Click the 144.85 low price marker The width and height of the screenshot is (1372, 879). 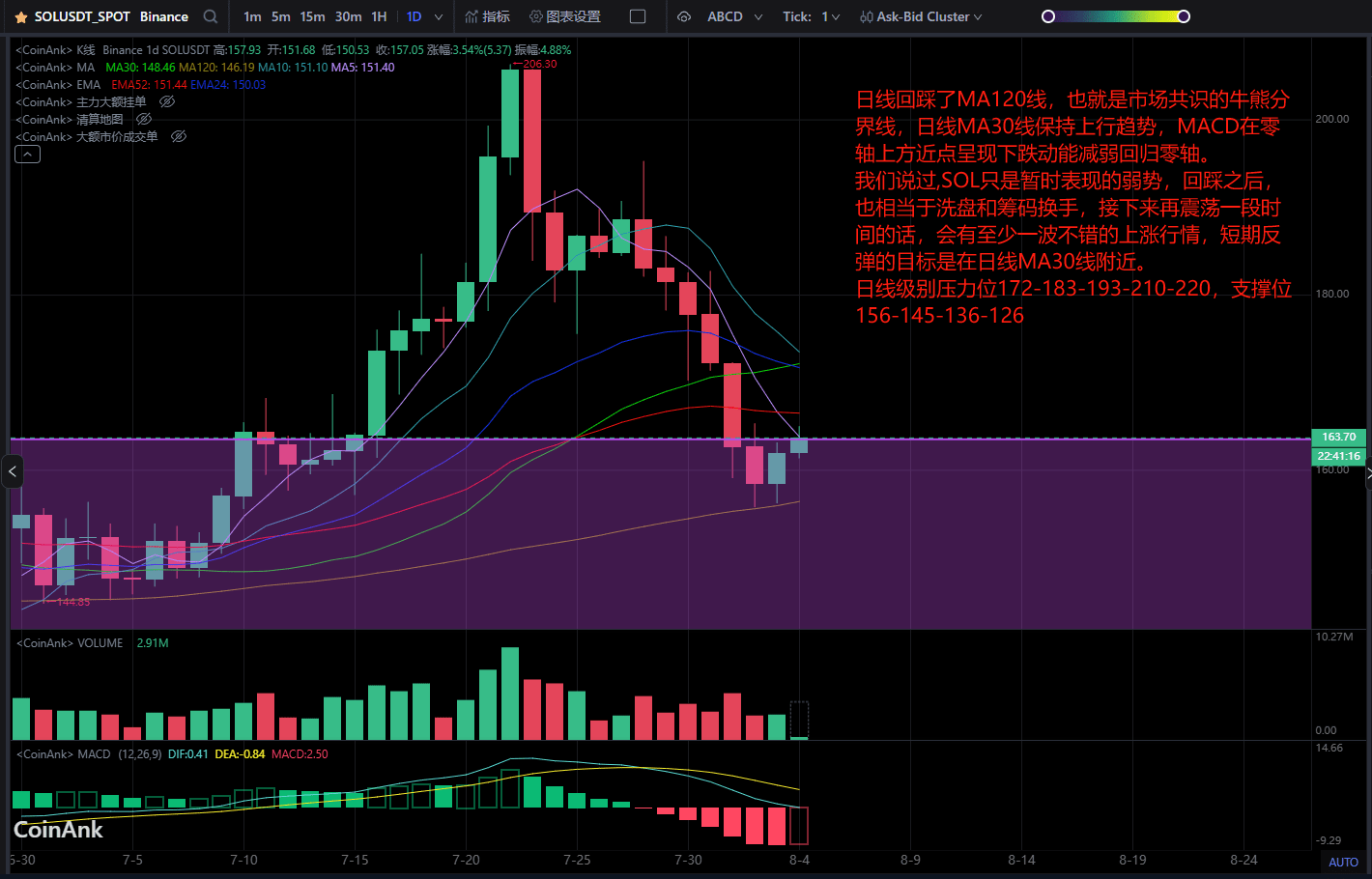[x=71, y=602]
